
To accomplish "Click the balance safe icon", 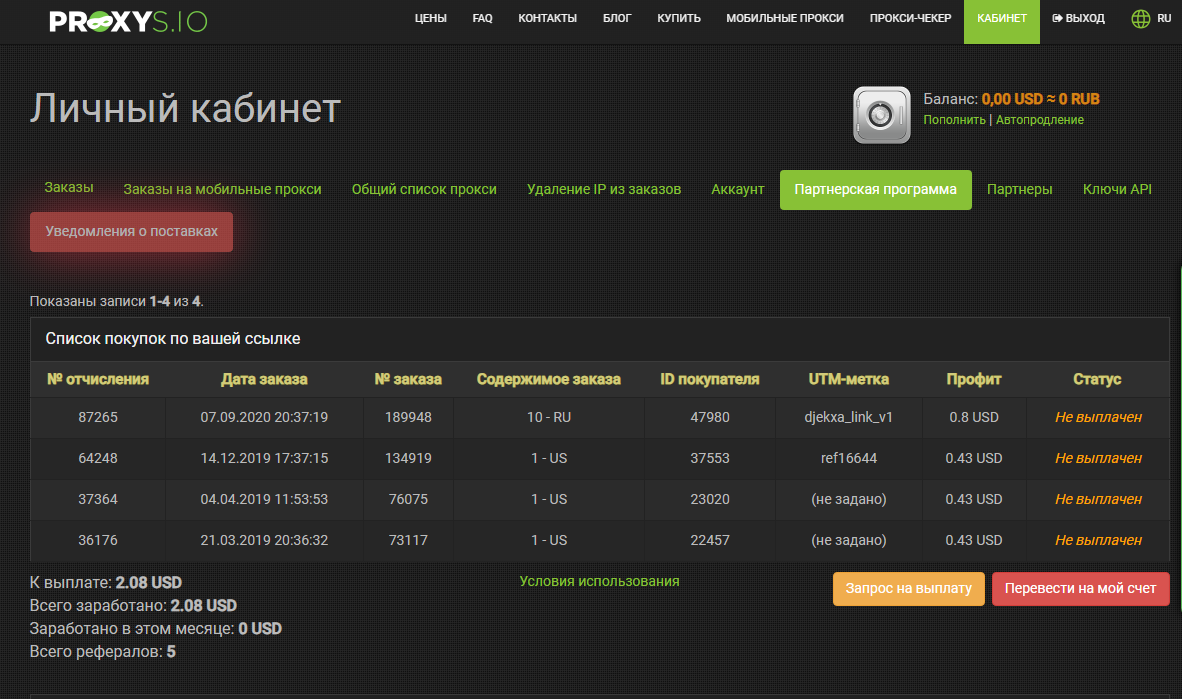I will tap(881, 115).
